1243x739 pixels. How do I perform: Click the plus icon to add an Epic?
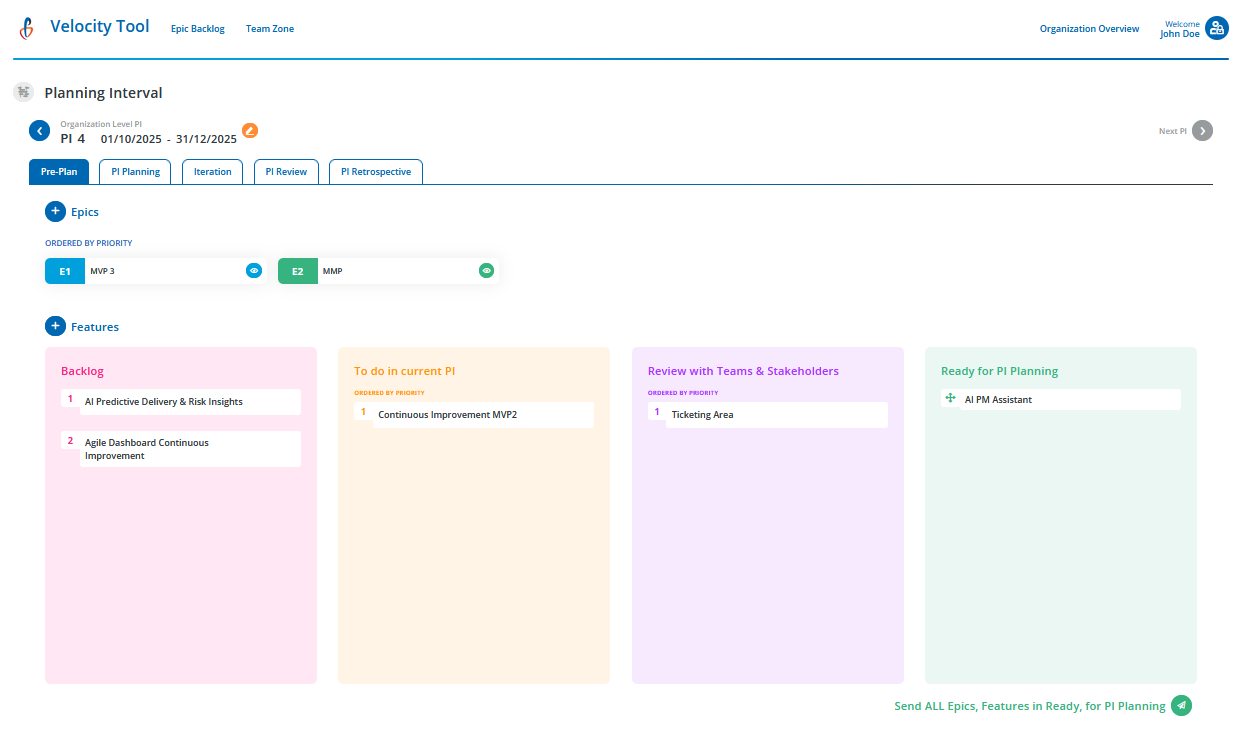pyautogui.click(x=55, y=211)
